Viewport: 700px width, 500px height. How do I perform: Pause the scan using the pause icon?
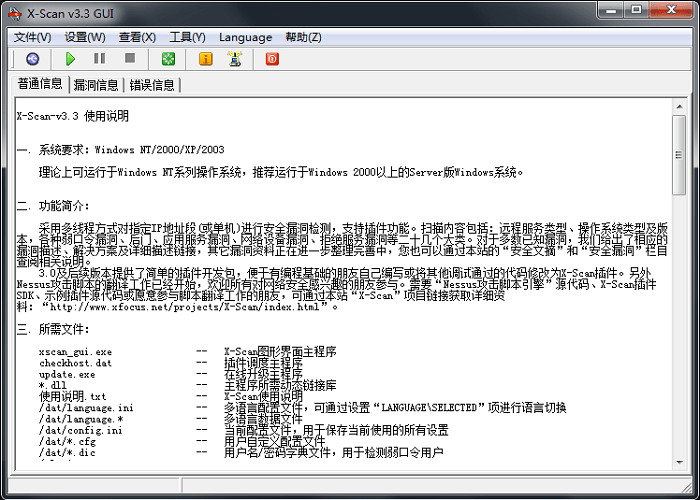99,60
